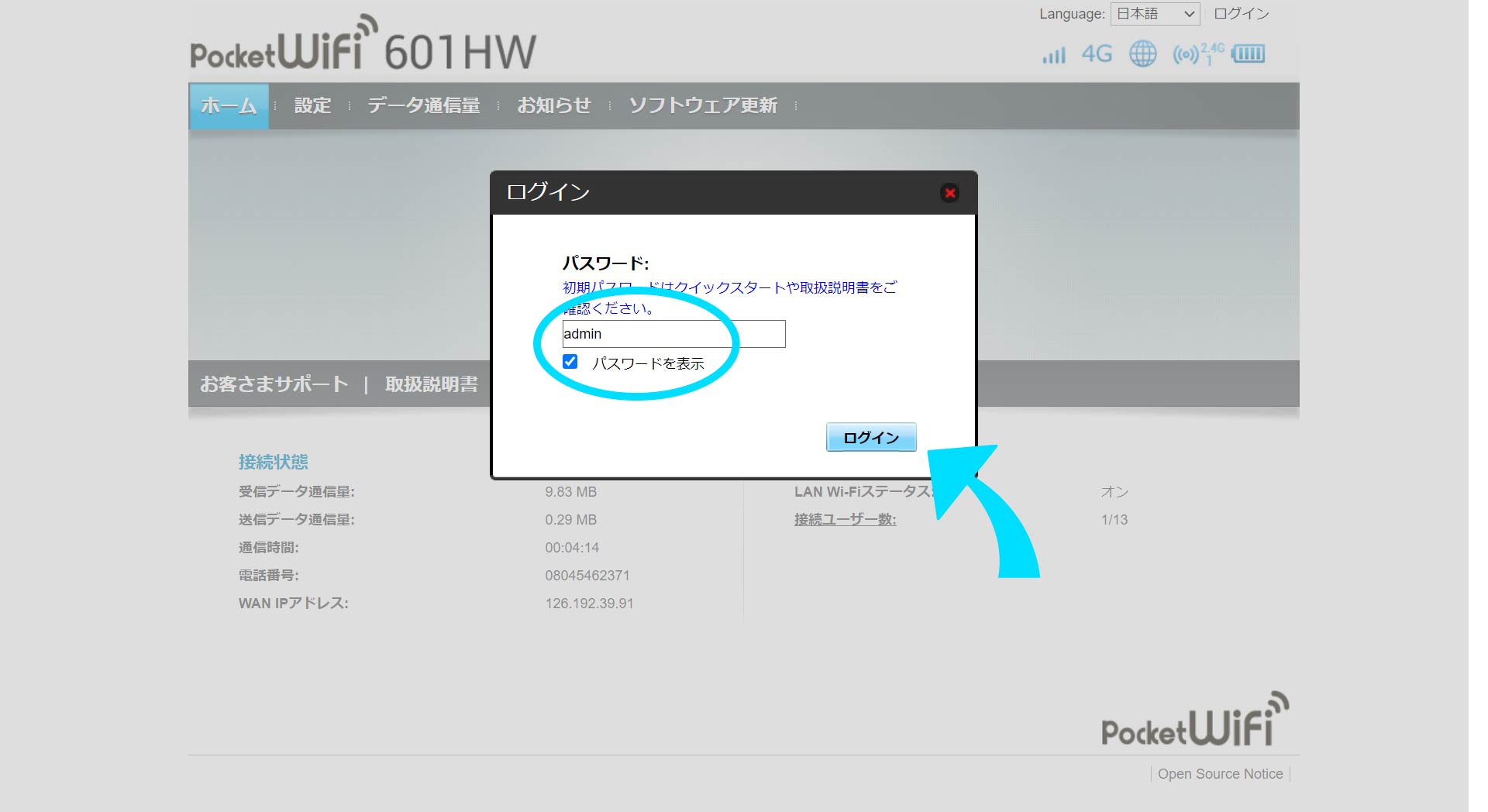Open the 接続ユーザー数 link
This screenshot has width=1488, height=812.
pos(845,520)
